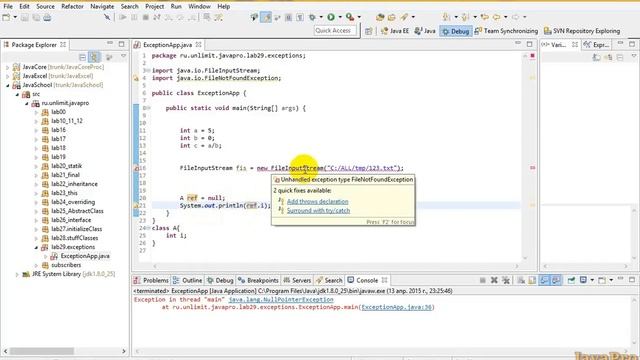The image size is (640, 360).
Task: Click the green Run button icon
Action: pos(331,17)
